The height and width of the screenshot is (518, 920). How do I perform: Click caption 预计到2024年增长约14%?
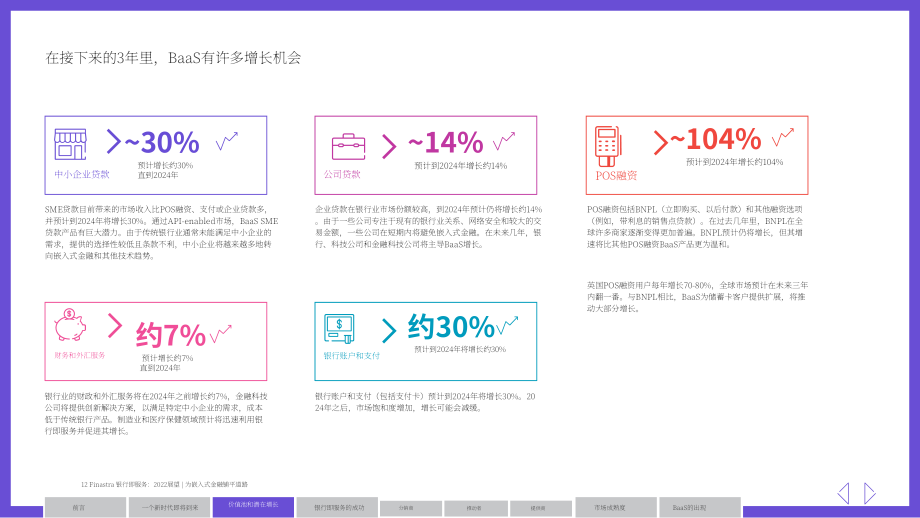pos(461,166)
